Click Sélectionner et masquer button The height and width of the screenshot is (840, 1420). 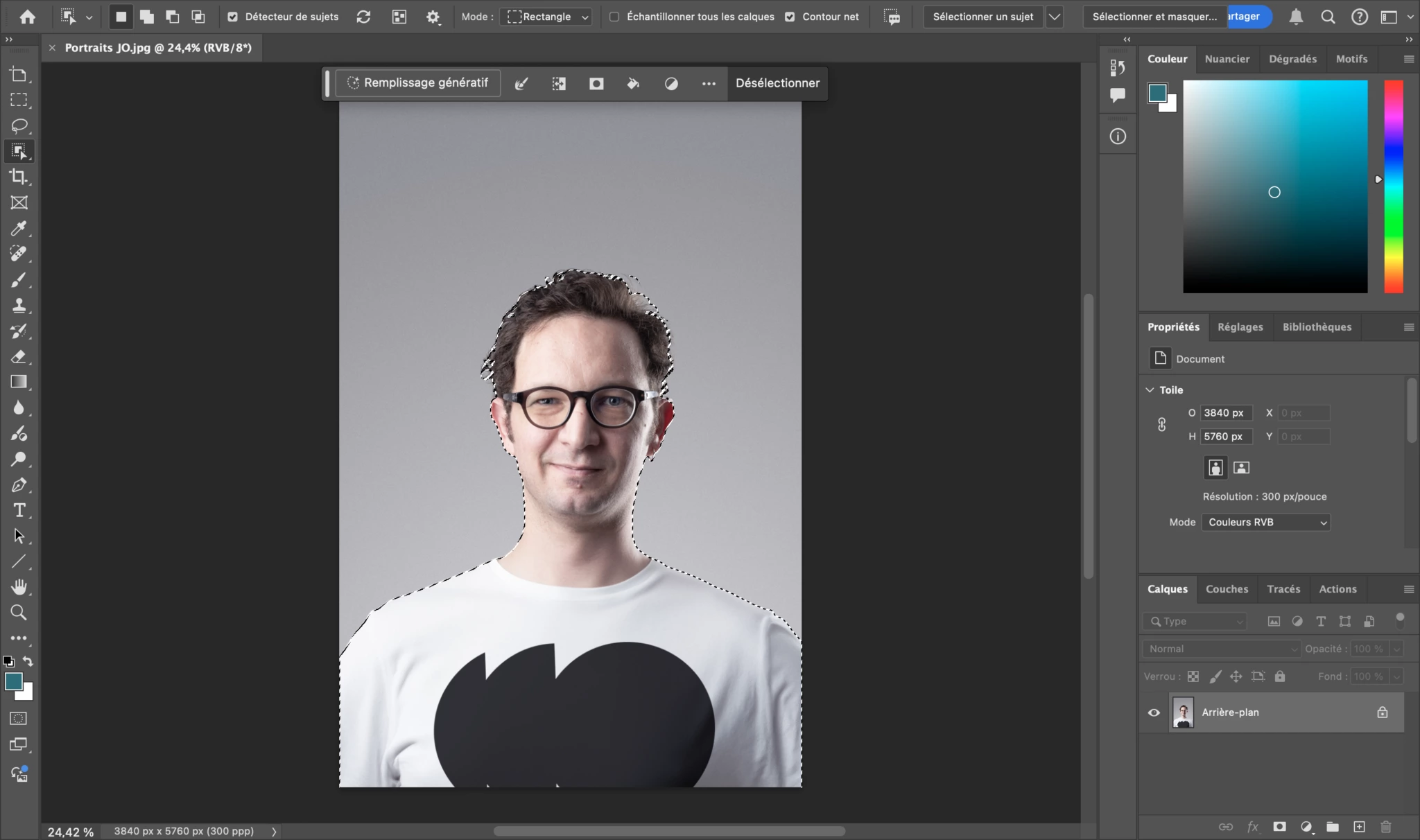tap(1154, 17)
